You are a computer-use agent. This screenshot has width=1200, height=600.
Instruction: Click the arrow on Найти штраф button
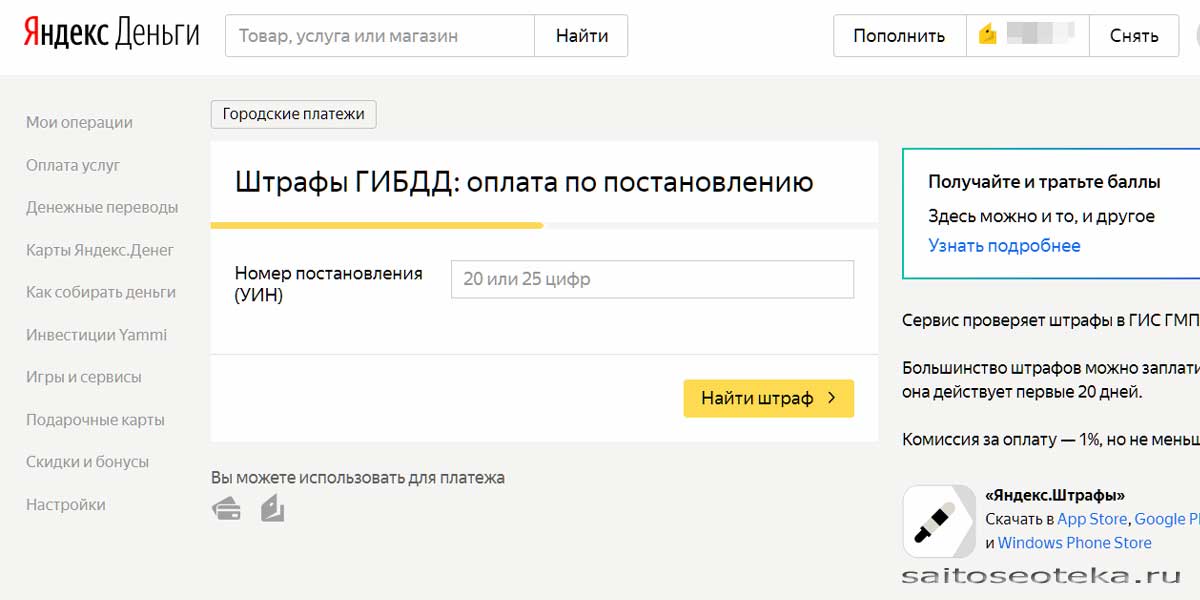832,398
